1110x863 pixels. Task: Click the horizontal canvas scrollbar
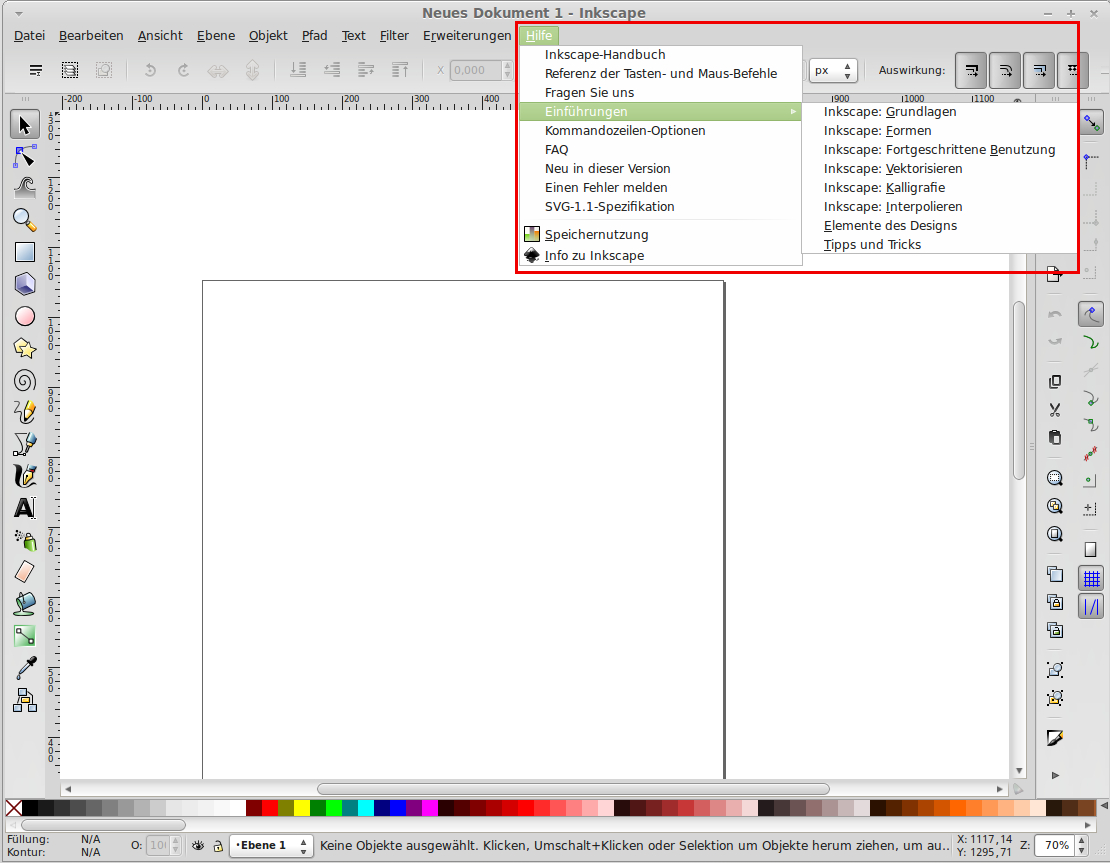[x=573, y=789]
